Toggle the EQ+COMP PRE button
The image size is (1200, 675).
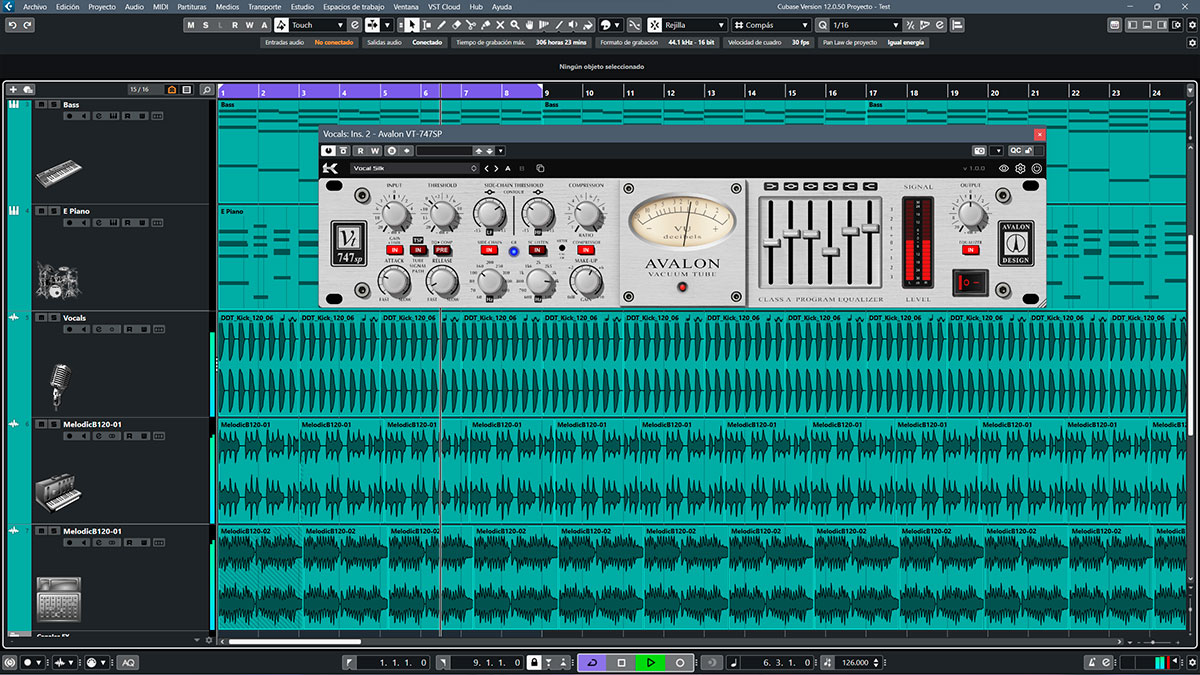[441, 250]
